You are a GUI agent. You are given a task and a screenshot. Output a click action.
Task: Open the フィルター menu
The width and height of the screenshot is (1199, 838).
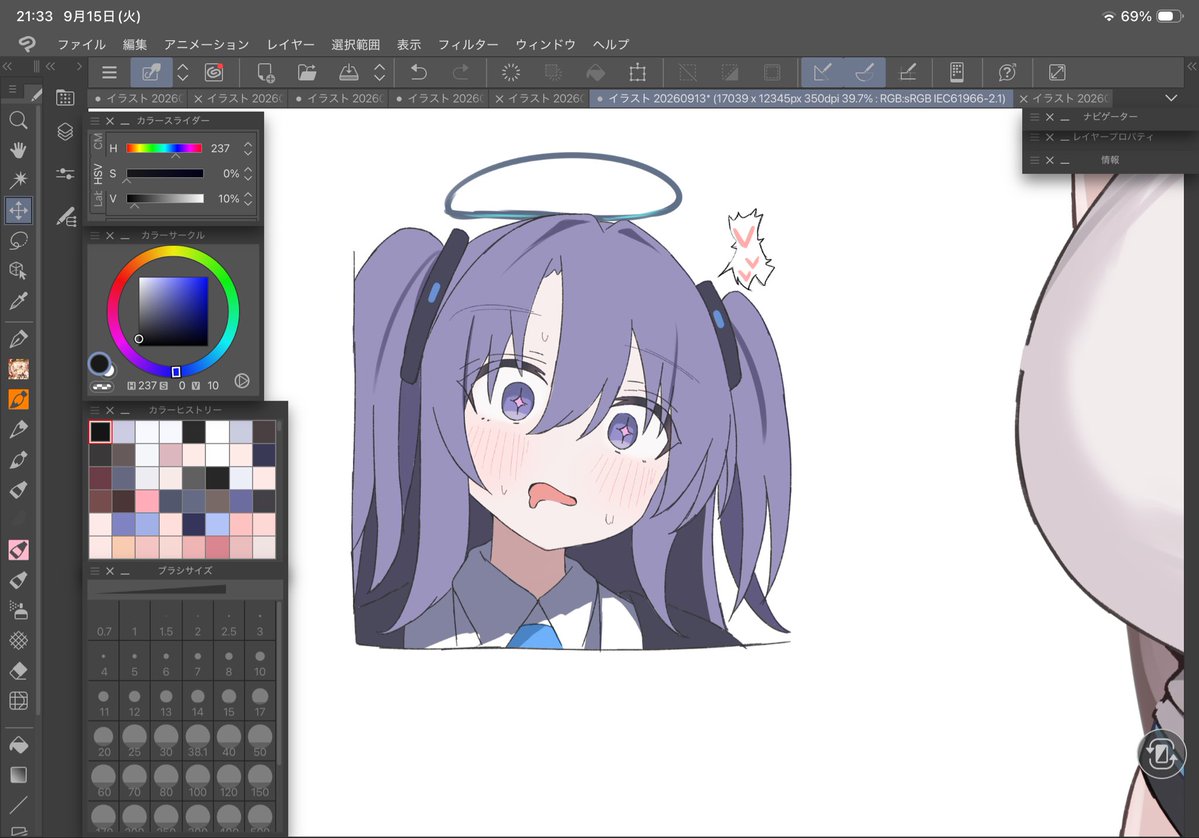468,44
